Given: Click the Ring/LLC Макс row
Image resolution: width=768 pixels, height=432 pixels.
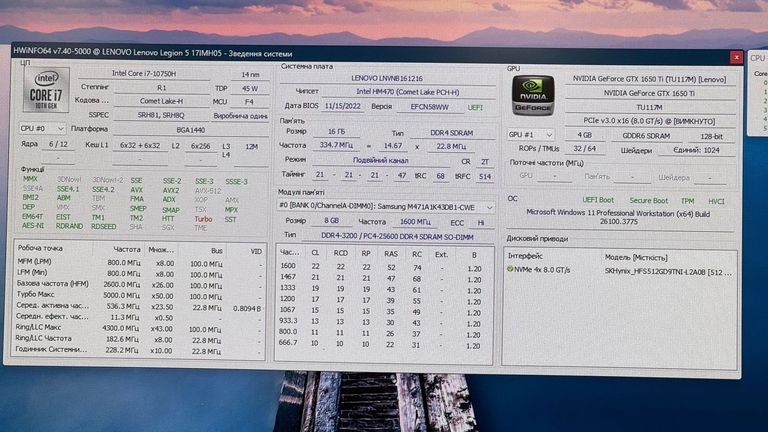Looking at the screenshot, I should pyautogui.click(x=139, y=328).
